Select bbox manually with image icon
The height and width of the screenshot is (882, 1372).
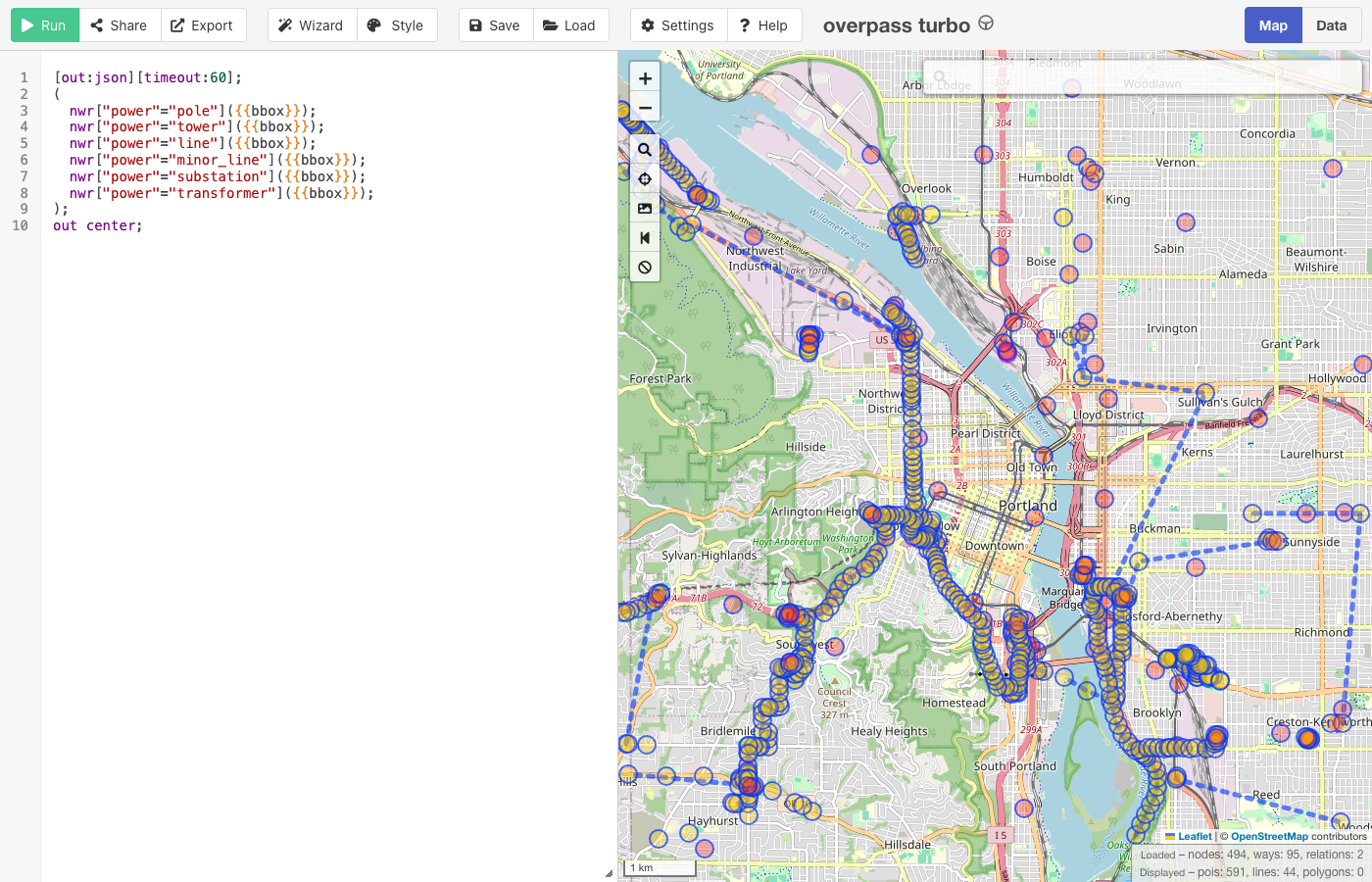(645, 209)
